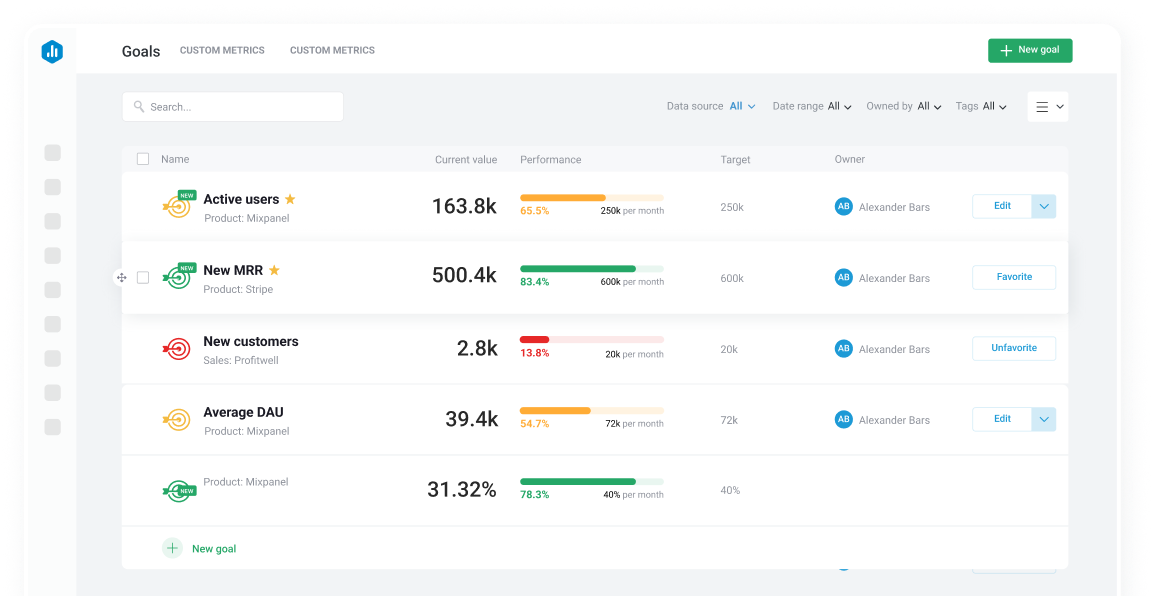Click the star beside Active users

290,199
